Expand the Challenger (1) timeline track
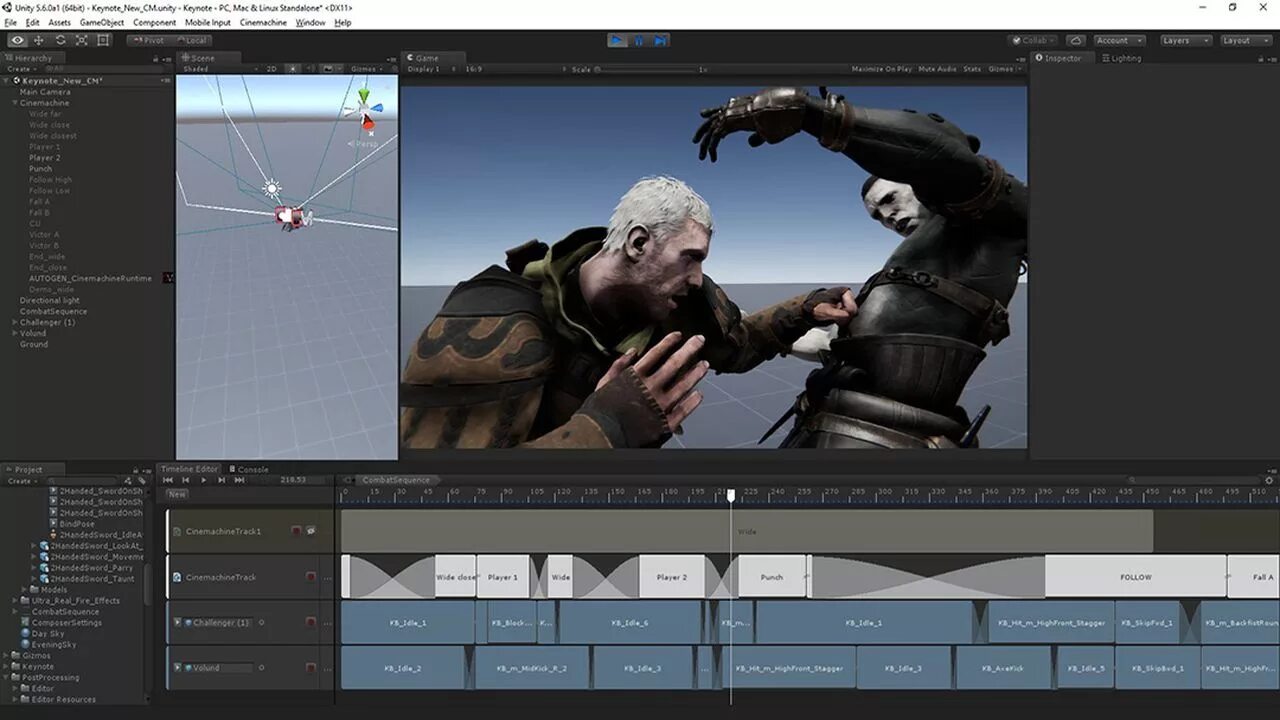Image resolution: width=1280 pixels, height=720 pixels. [178, 622]
